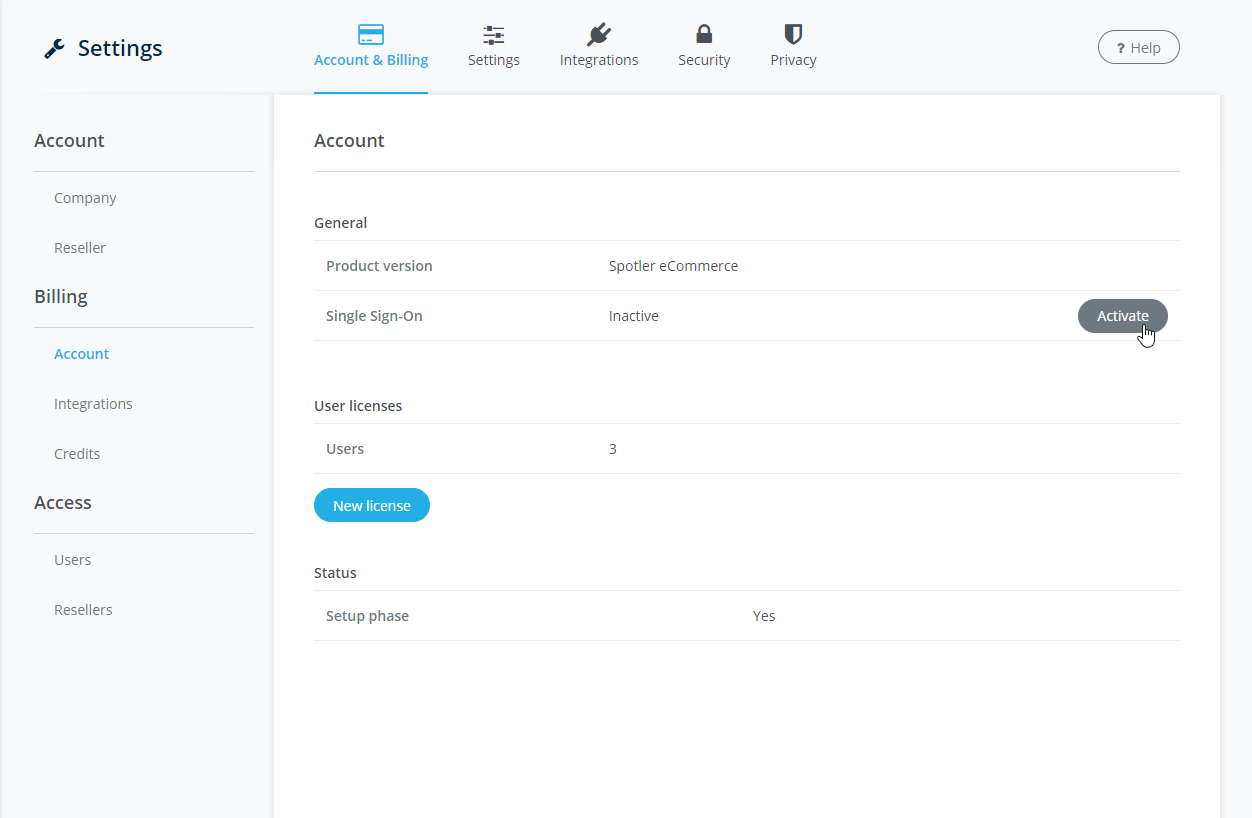Navigate to Credits in sidebar

point(77,454)
